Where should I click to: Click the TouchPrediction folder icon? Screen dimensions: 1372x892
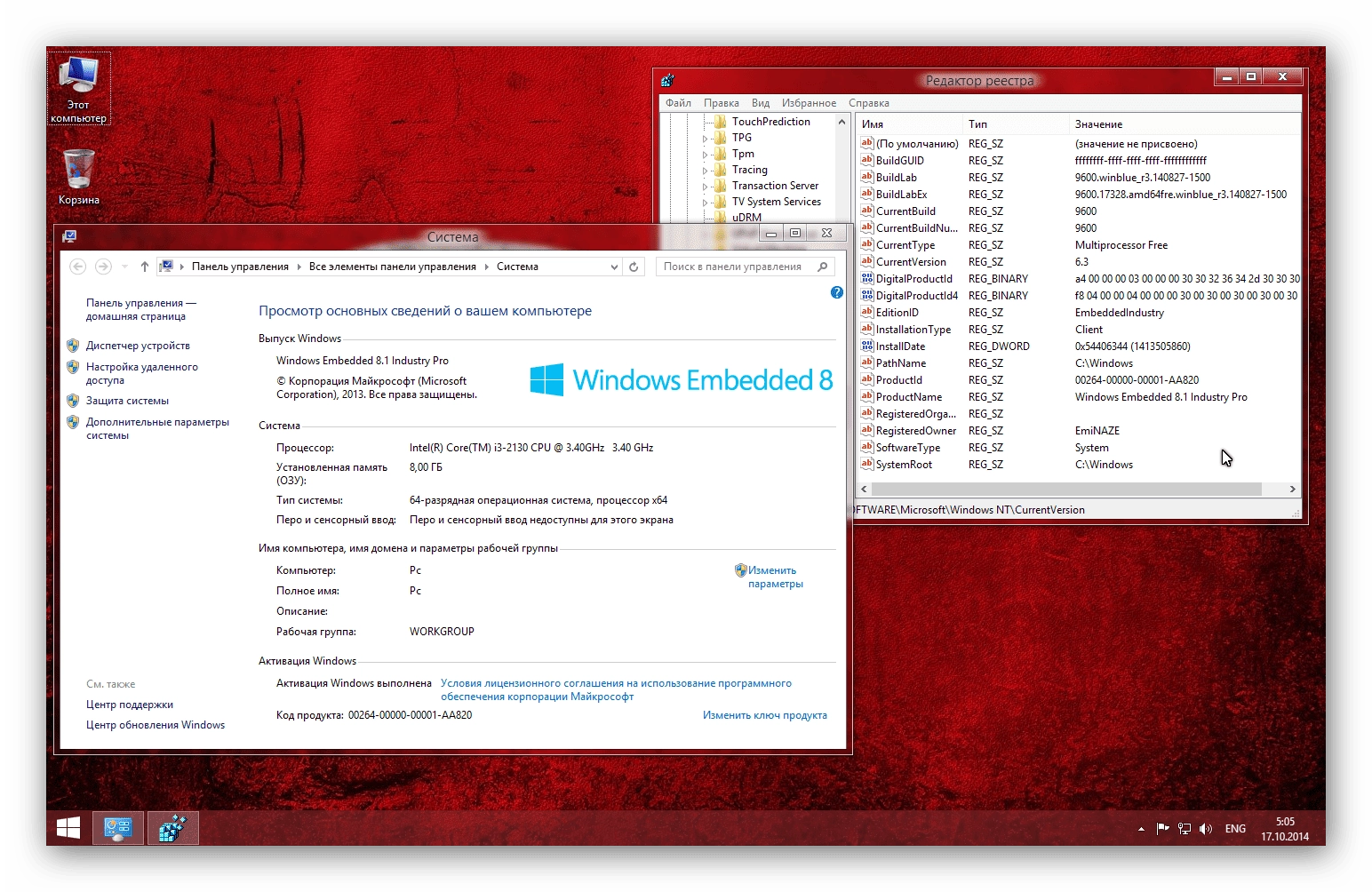tap(720, 122)
